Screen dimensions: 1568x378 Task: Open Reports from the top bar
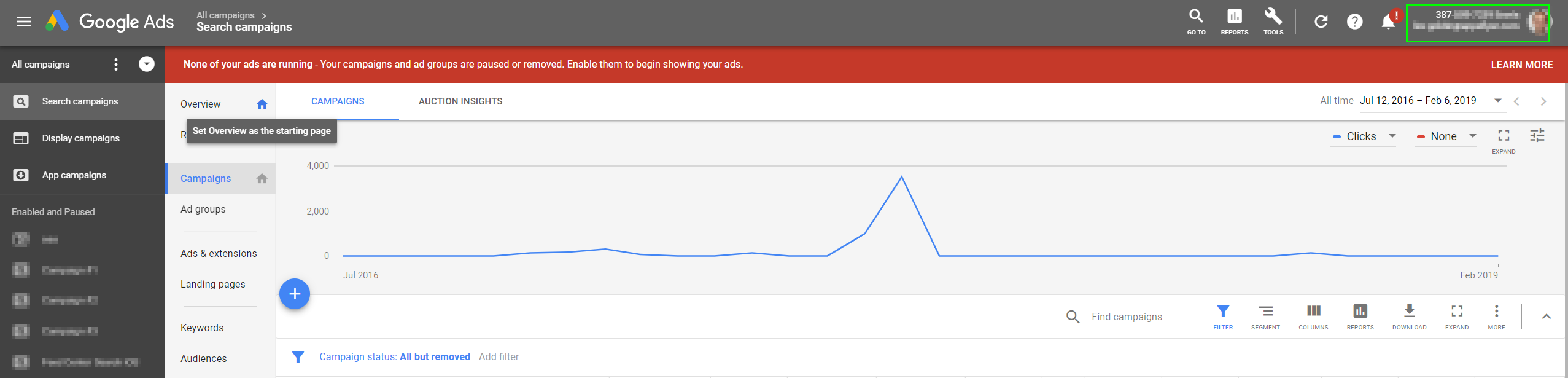[x=1234, y=22]
